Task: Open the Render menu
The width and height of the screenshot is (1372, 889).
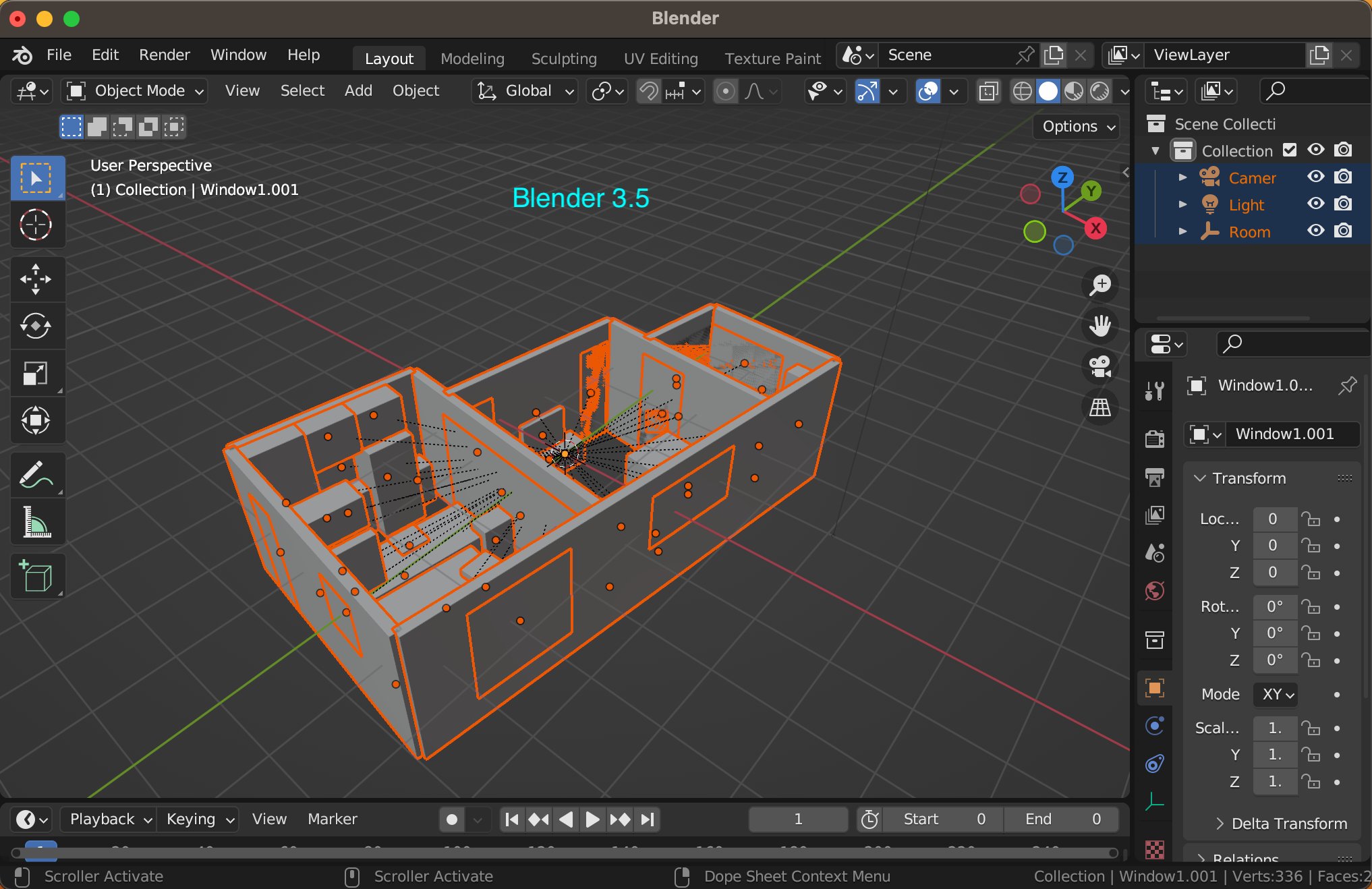Action: pos(164,55)
